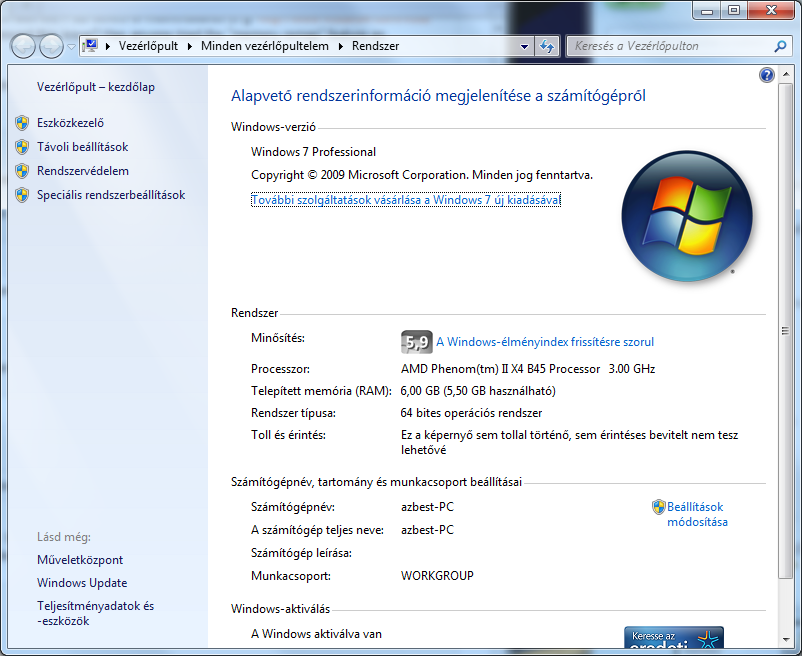Click the Windows 7 logo orb
Screen dimensions: 802x656
point(687,216)
